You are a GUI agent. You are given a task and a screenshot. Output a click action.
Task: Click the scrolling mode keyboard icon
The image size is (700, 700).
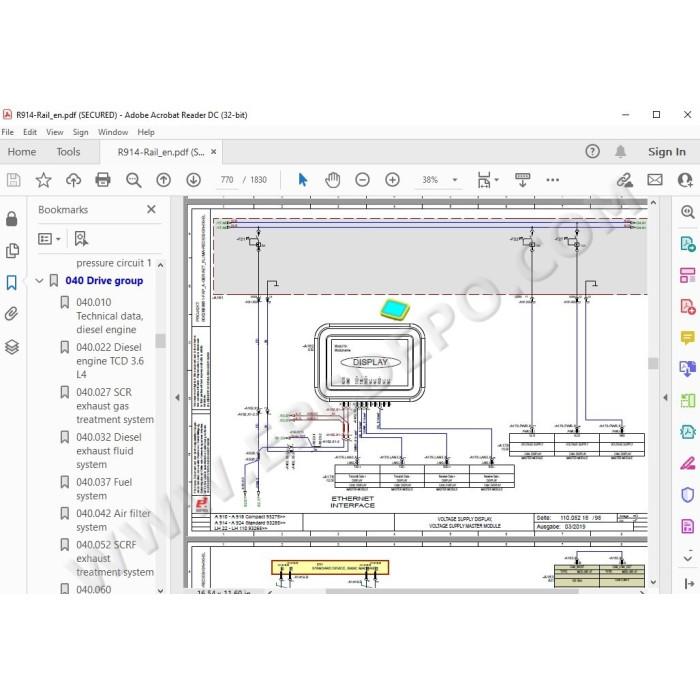(522, 180)
